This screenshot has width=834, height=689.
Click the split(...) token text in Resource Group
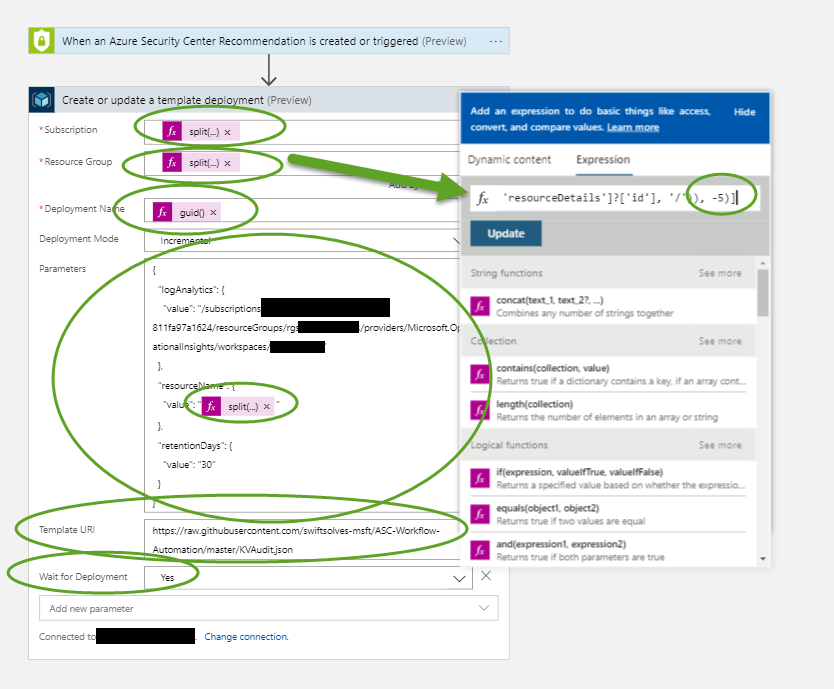click(204, 163)
